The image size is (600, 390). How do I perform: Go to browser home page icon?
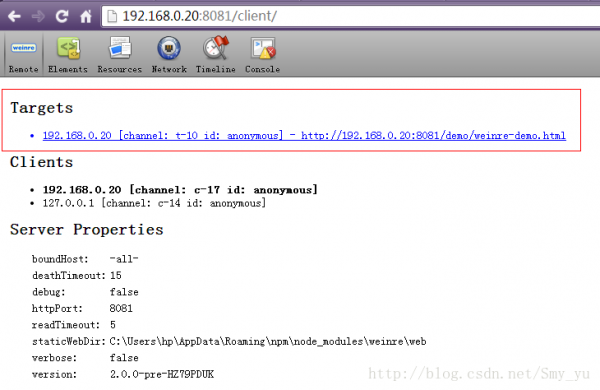(86, 16)
